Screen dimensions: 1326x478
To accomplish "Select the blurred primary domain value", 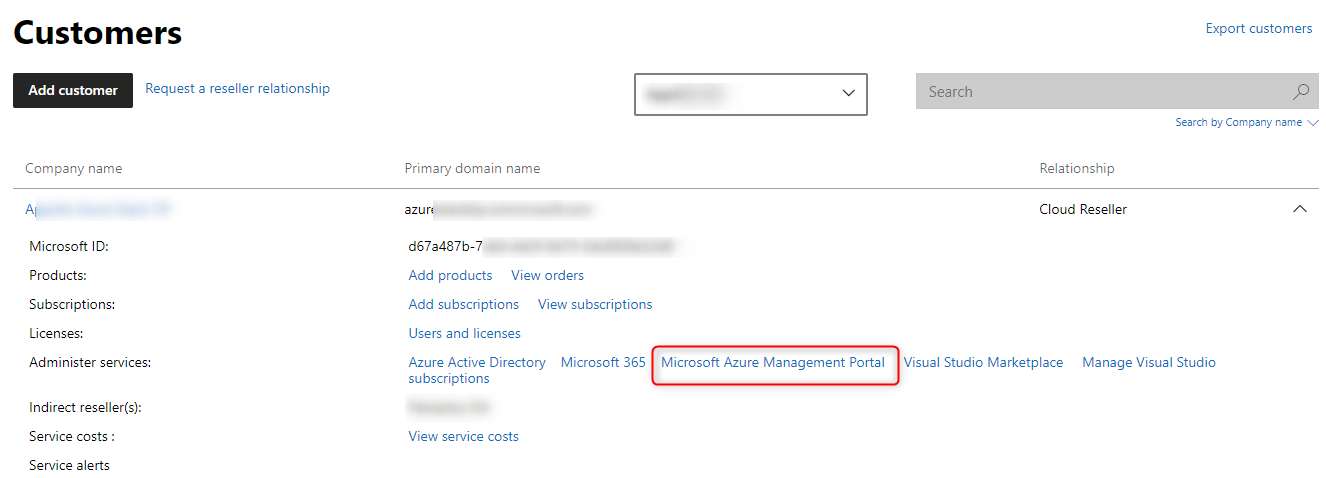I will (498, 209).
